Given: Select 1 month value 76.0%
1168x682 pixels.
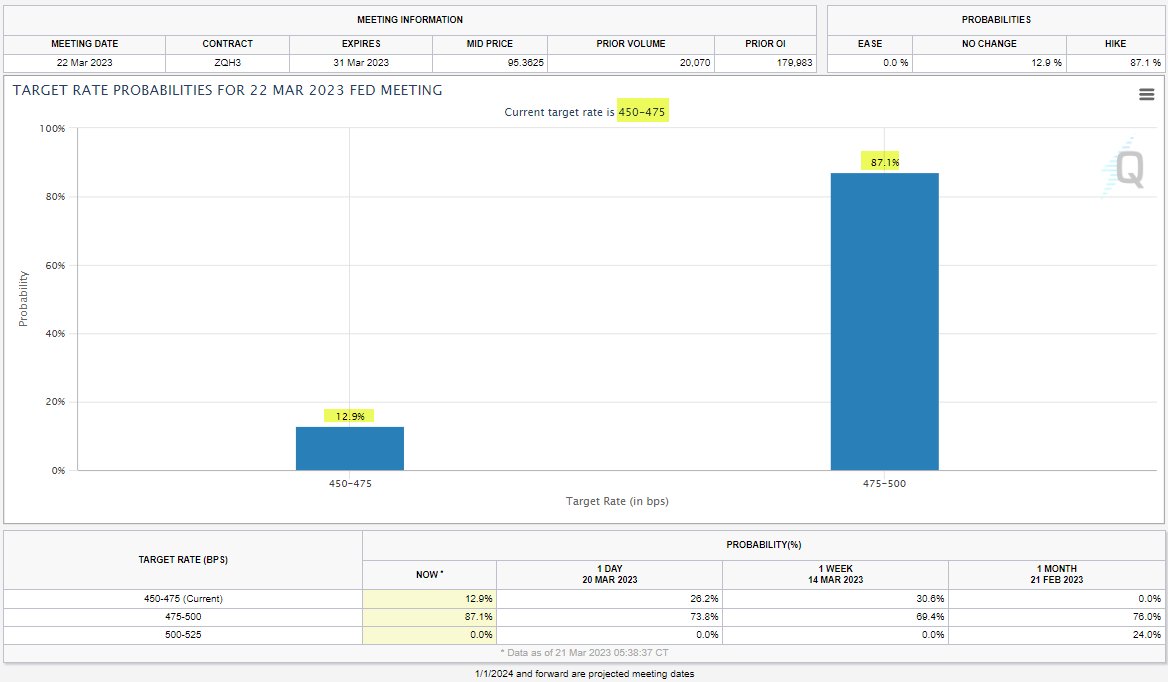Looking at the screenshot, I should click(x=1147, y=616).
